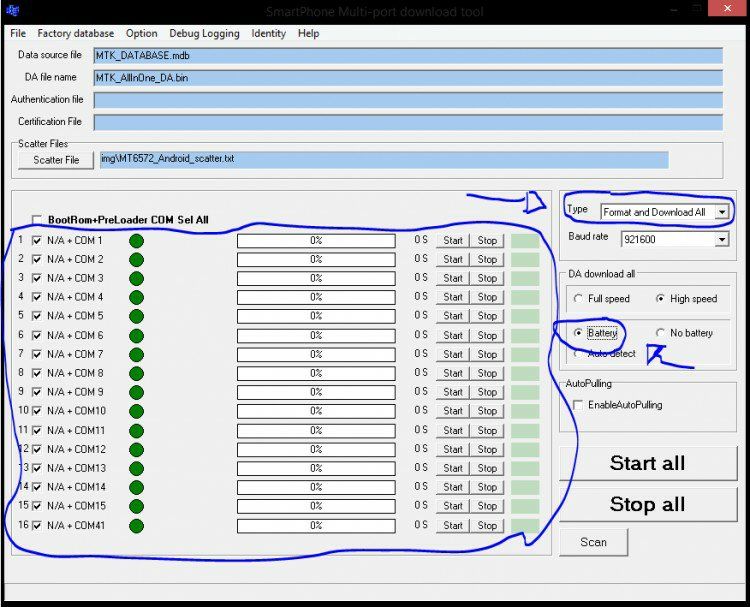Click the green status light for COM 5
The image size is (750, 607).
(x=136, y=316)
